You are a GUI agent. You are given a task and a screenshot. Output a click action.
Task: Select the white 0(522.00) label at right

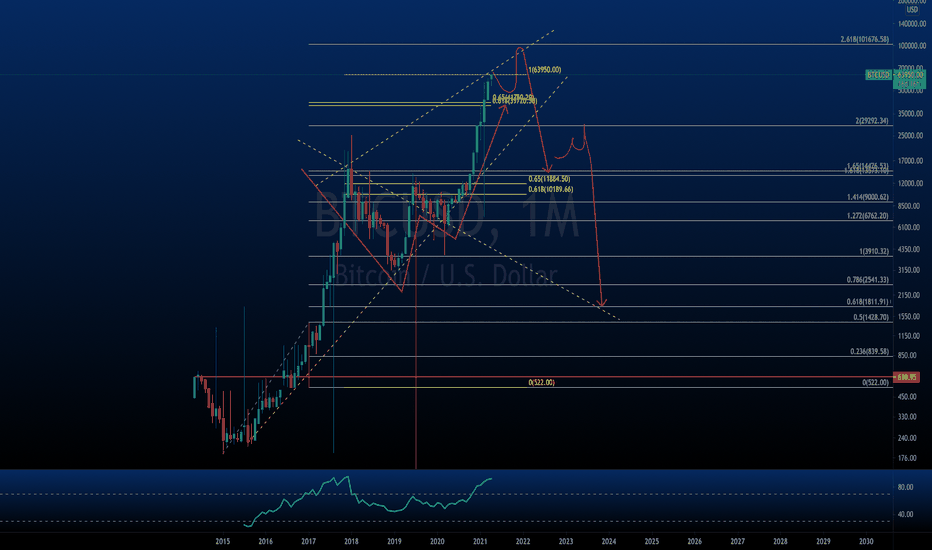click(x=876, y=382)
